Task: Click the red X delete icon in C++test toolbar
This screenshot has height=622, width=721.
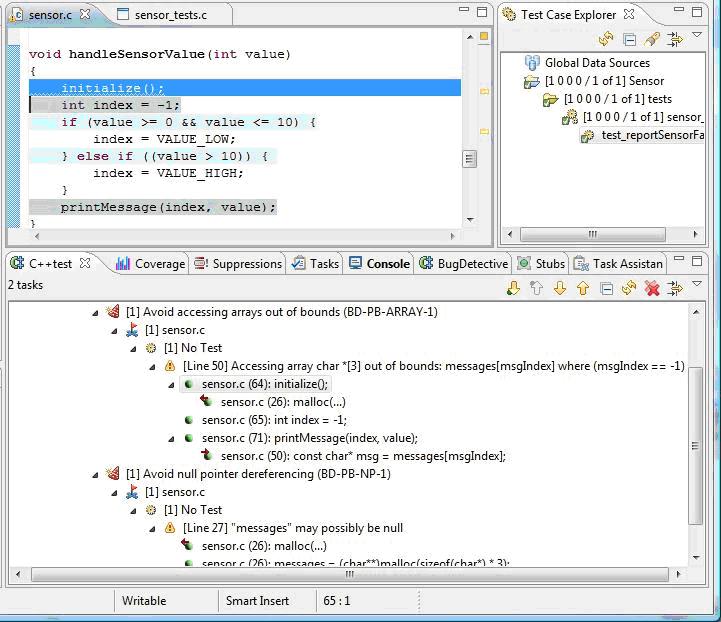Action: tap(652, 288)
